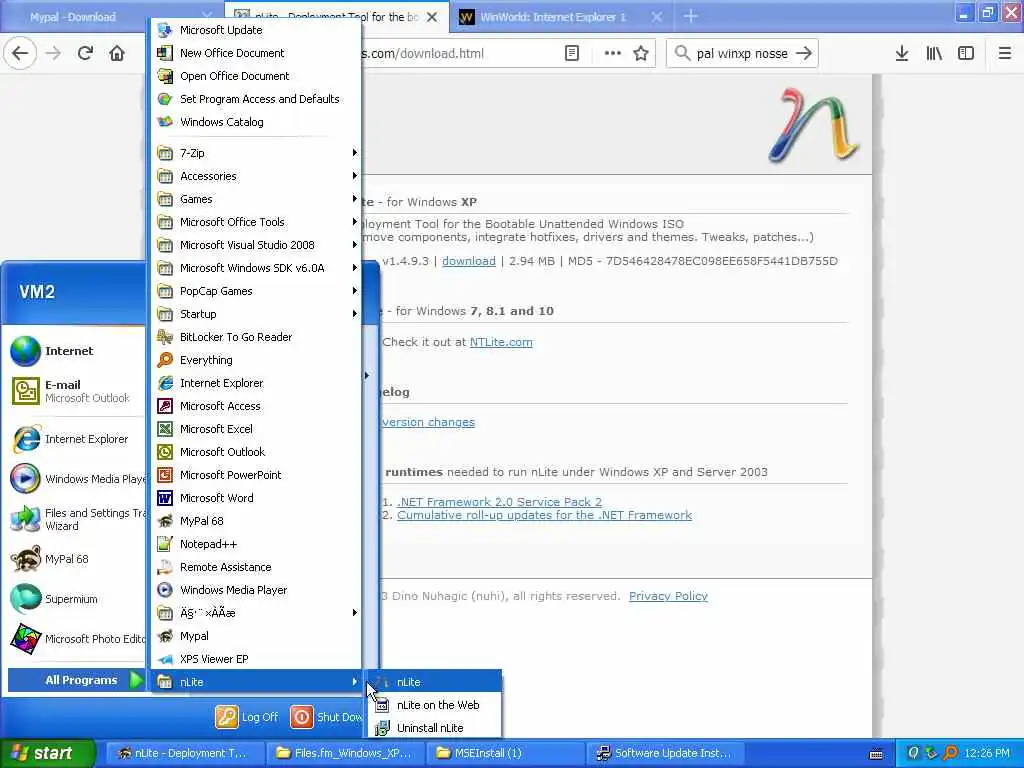The width and height of the screenshot is (1024, 768).
Task: Open the version changes link
Action: pyautogui.click(x=428, y=423)
